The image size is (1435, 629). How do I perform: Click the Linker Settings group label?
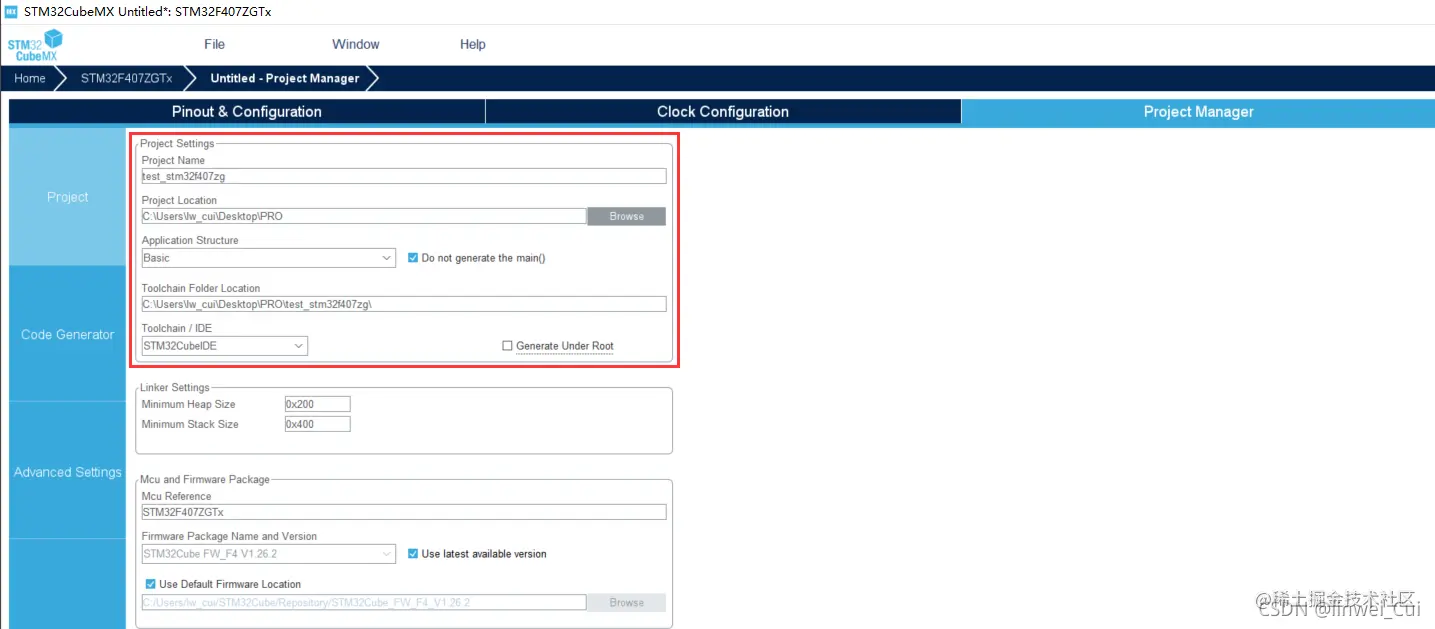(175, 387)
